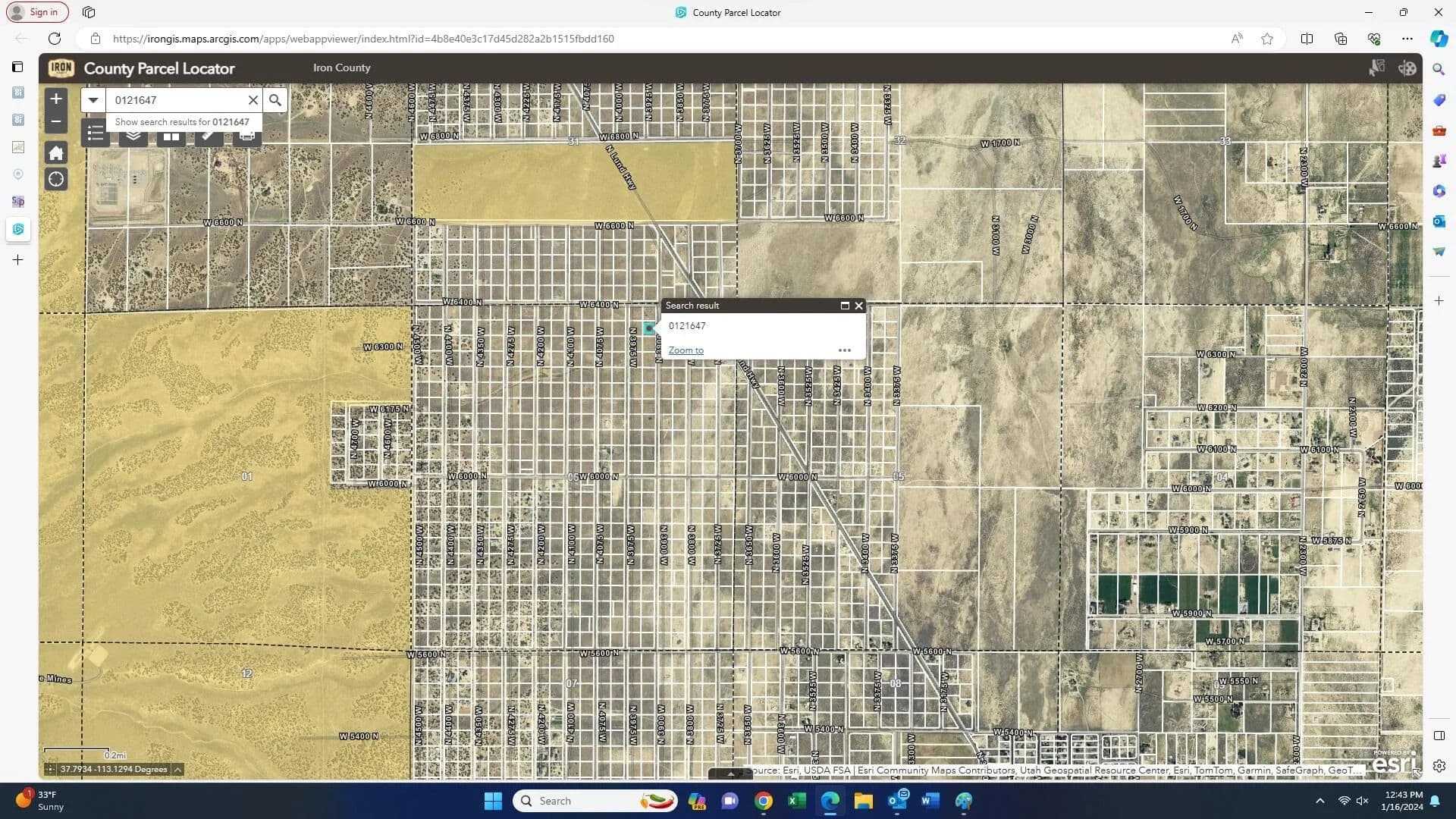1456x819 pixels.
Task: Open the Draw palette widget in header
Action: tap(1407, 68)
